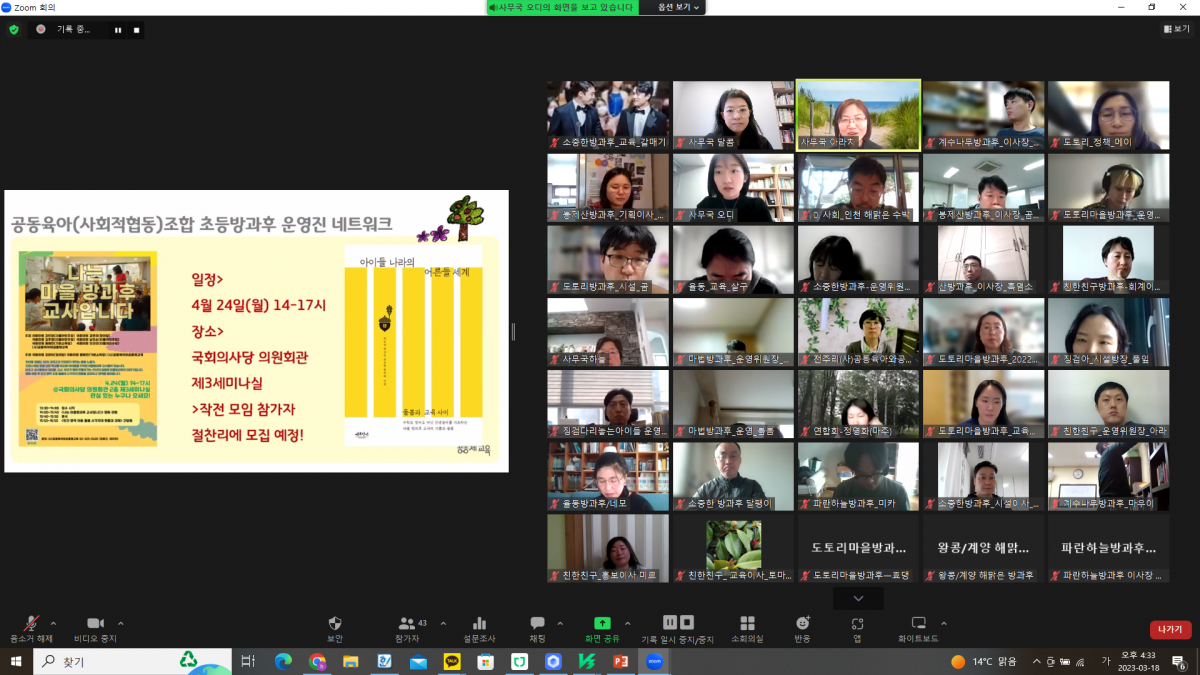Open the 화이트보드 whiteboard icon
The width and height of the screenshot is (1200, 675).
(x=918, y=623)
